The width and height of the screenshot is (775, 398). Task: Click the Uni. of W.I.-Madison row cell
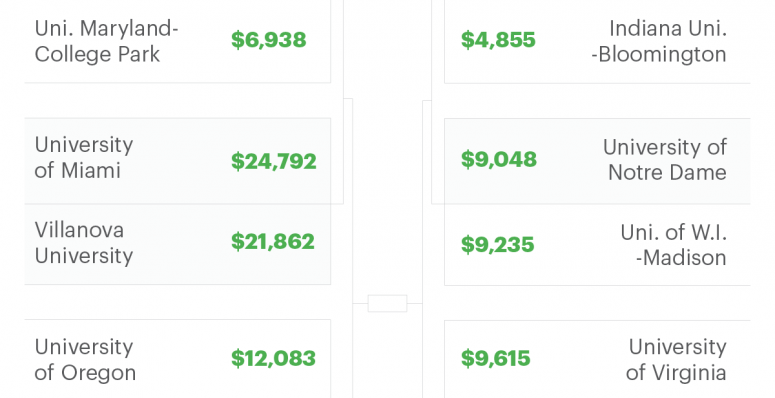(x=597, y=245)
